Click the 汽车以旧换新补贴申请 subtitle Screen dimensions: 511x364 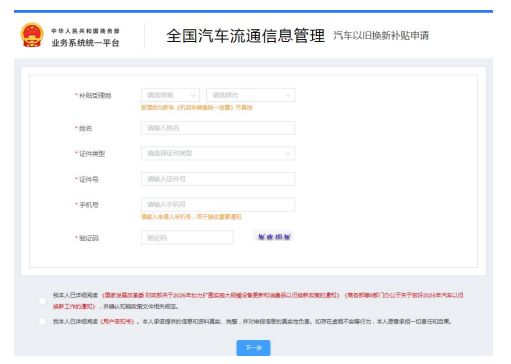point(381,35)
